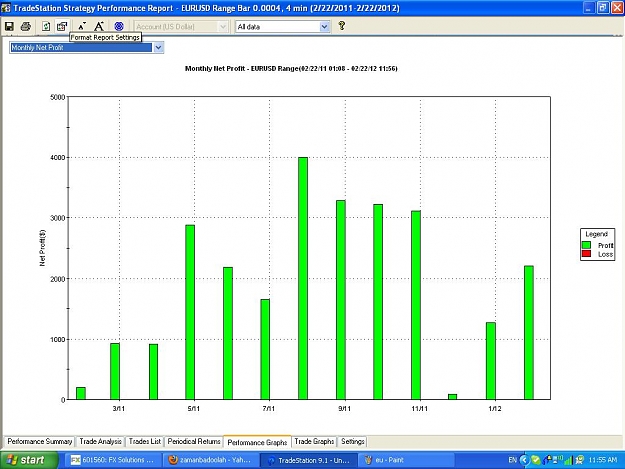This screenshot has width=625, height=469.
Task: Click the 5/11 x-axis label
Action: (194, 409)
